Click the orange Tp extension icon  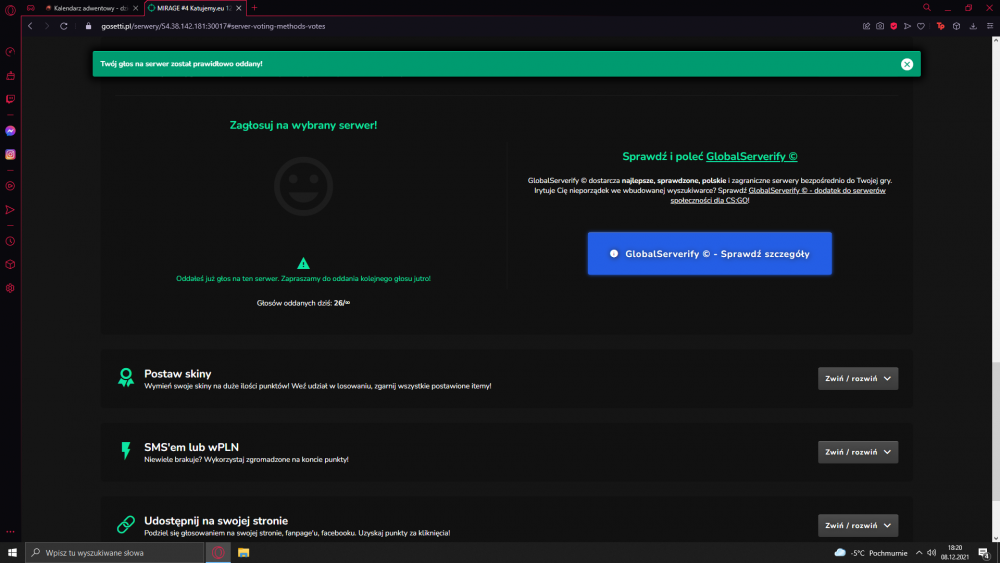pyautogui.click(x=941, y=26)
